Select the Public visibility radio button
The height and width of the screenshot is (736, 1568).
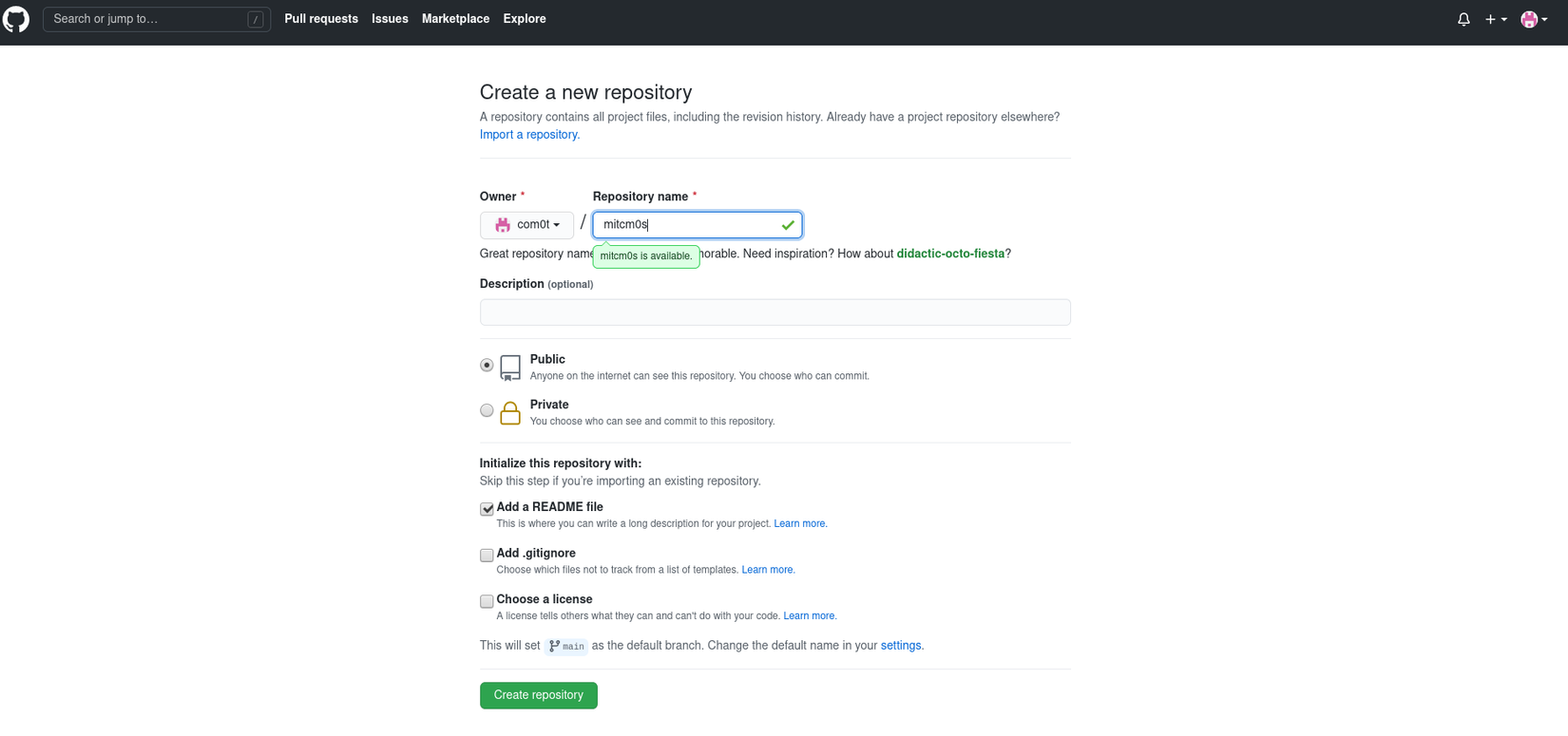[x=487, y=365]
